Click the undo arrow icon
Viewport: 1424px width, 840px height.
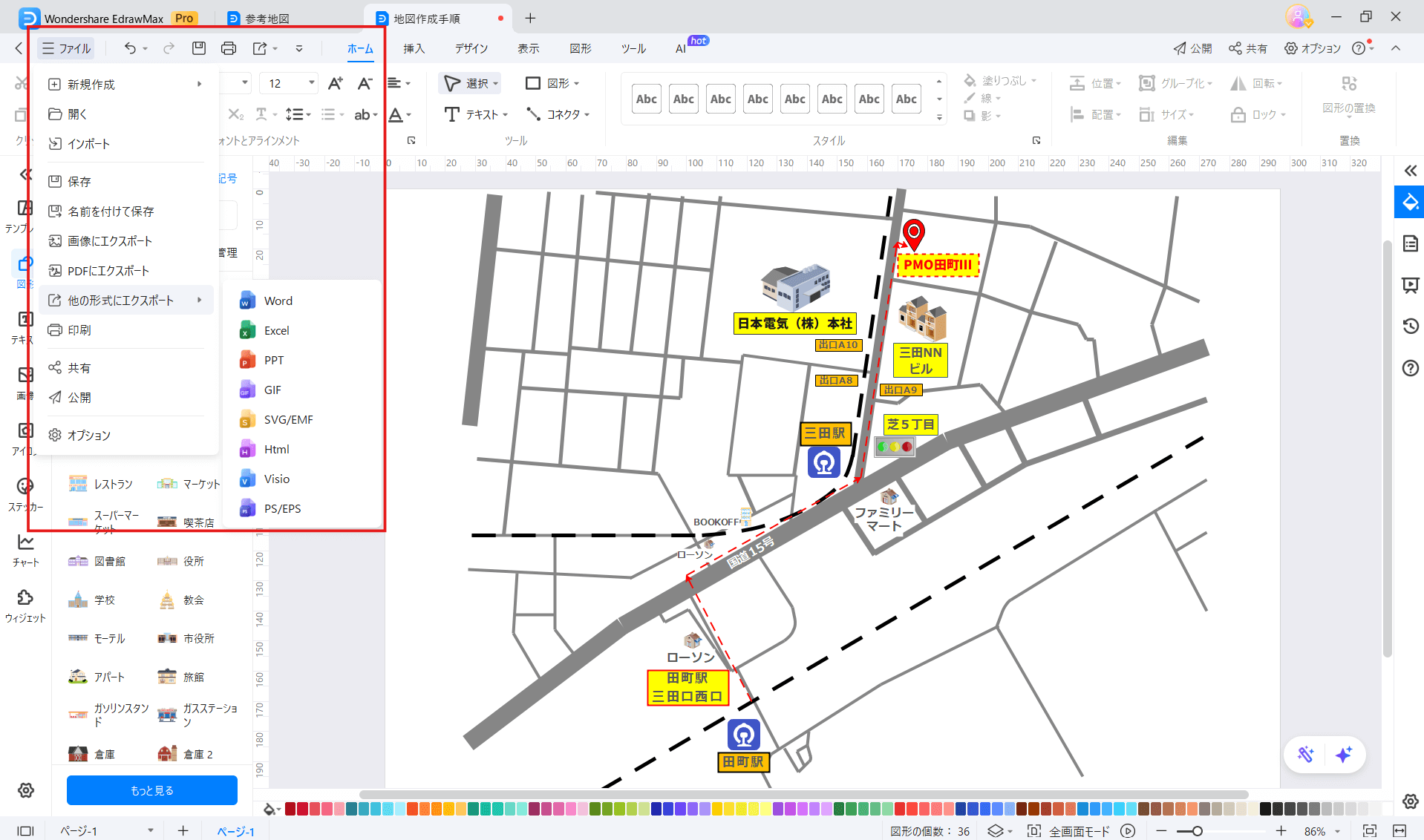tap(130, 48)
